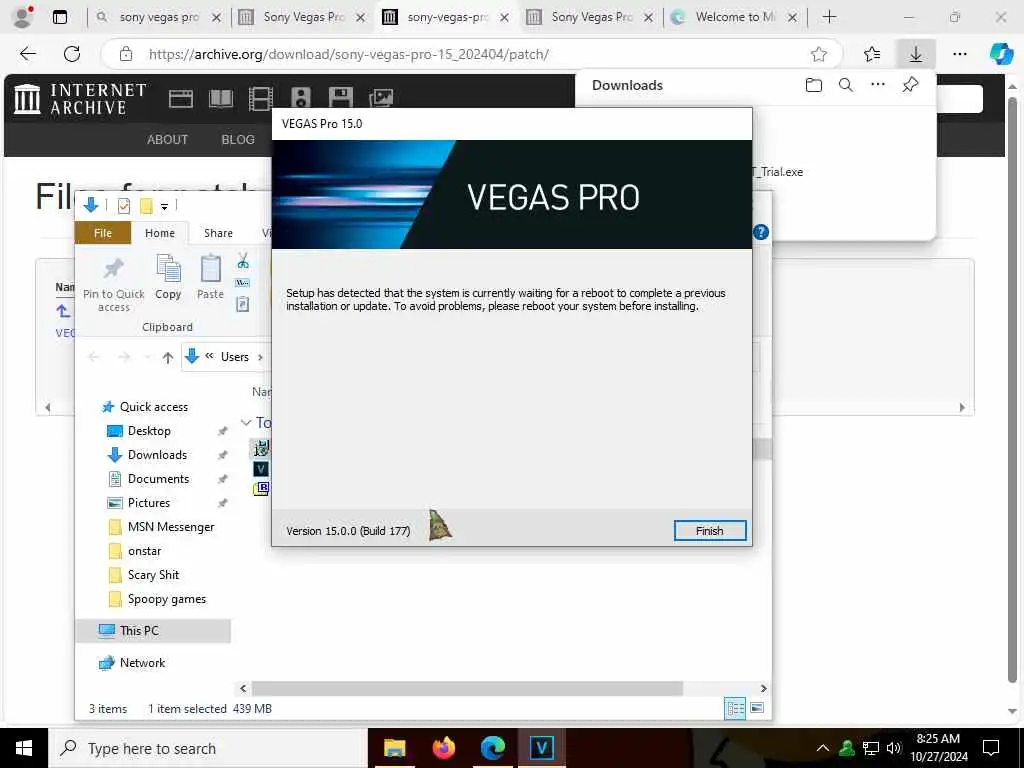
Task: Switch Explorer to large icons view
Action: [758, 708]
